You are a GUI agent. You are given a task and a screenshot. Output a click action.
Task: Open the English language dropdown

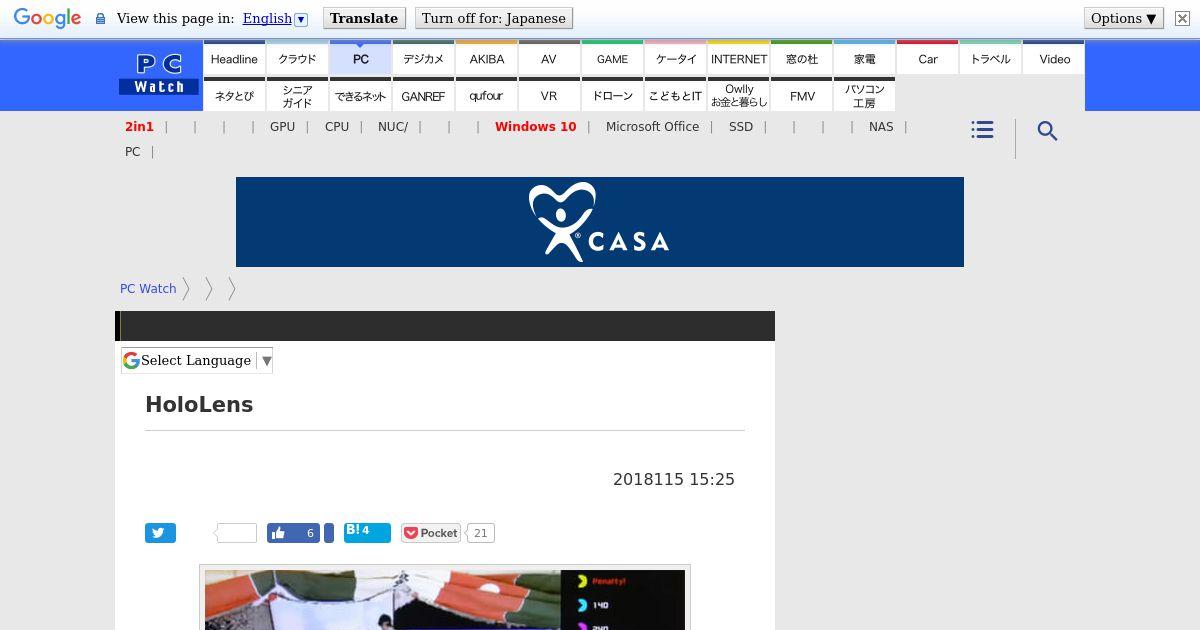[275, 18]
